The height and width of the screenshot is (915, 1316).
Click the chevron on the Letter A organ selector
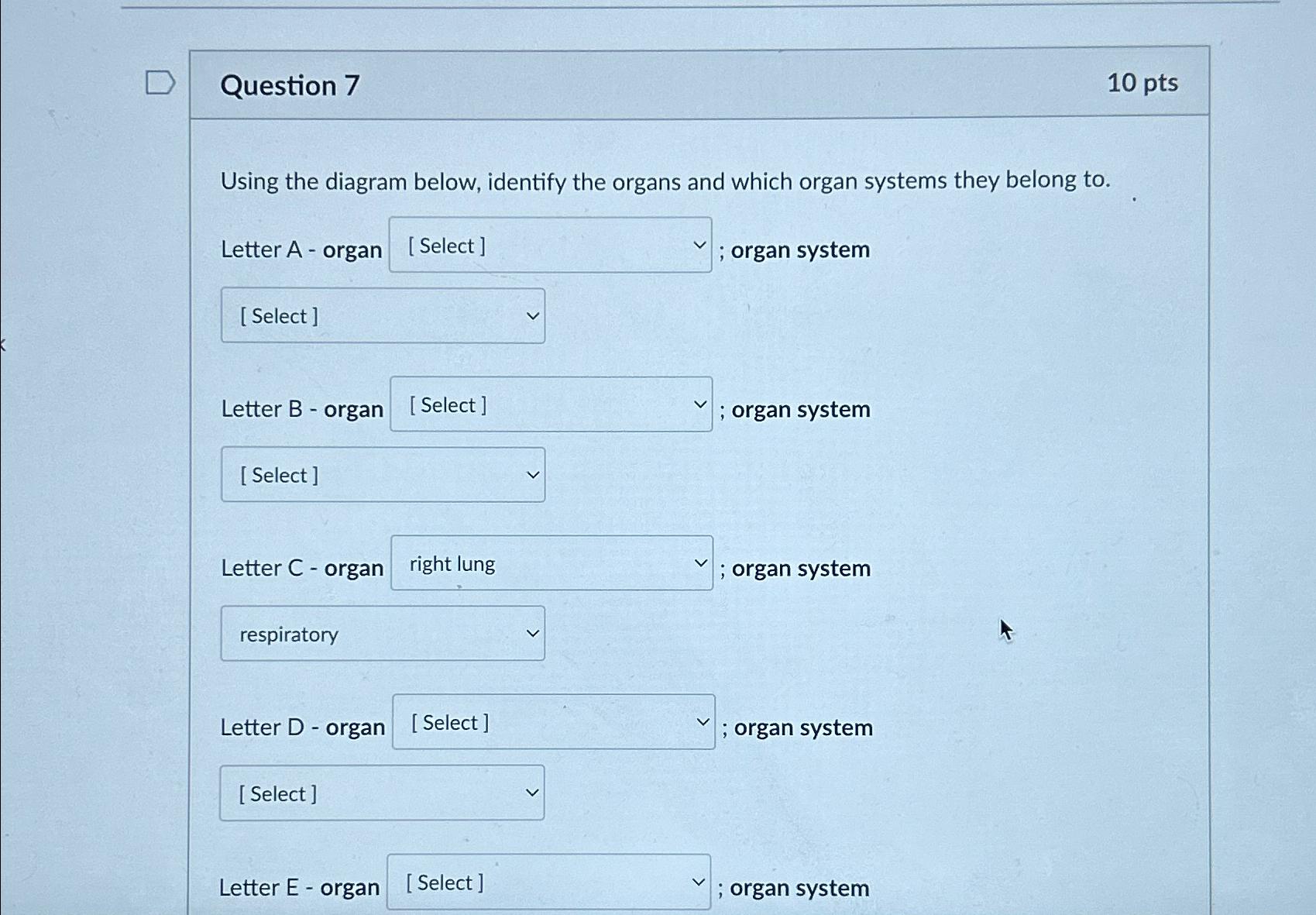699,245
